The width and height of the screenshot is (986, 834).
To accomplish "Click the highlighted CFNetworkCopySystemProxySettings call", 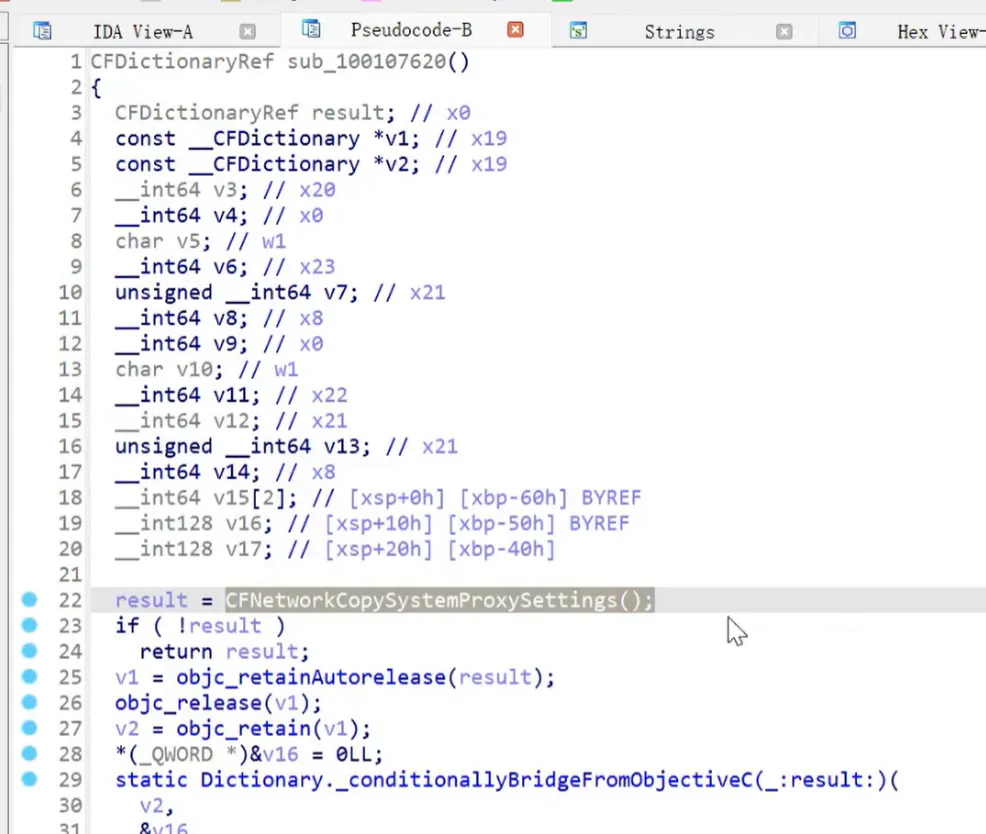I will tap(440, 600).
